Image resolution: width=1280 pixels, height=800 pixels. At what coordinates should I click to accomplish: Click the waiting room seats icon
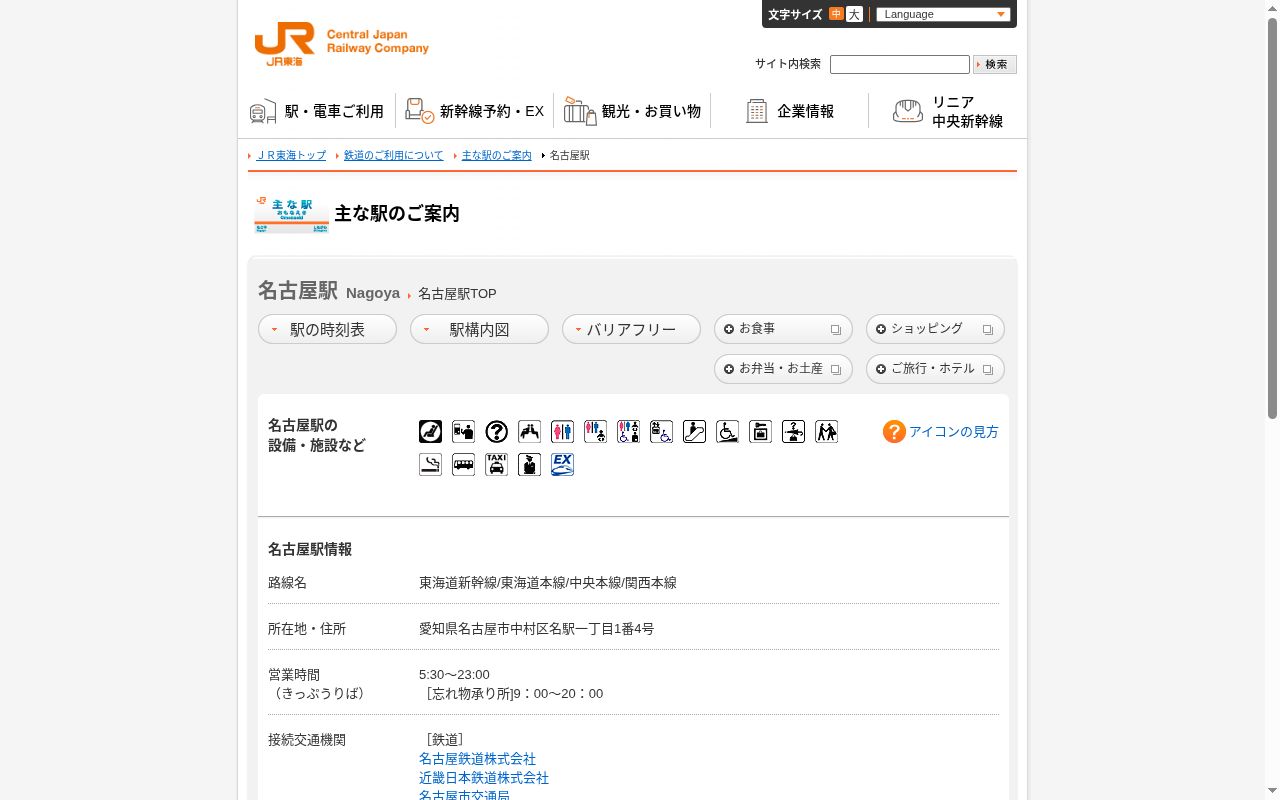[x=529, y=432]
